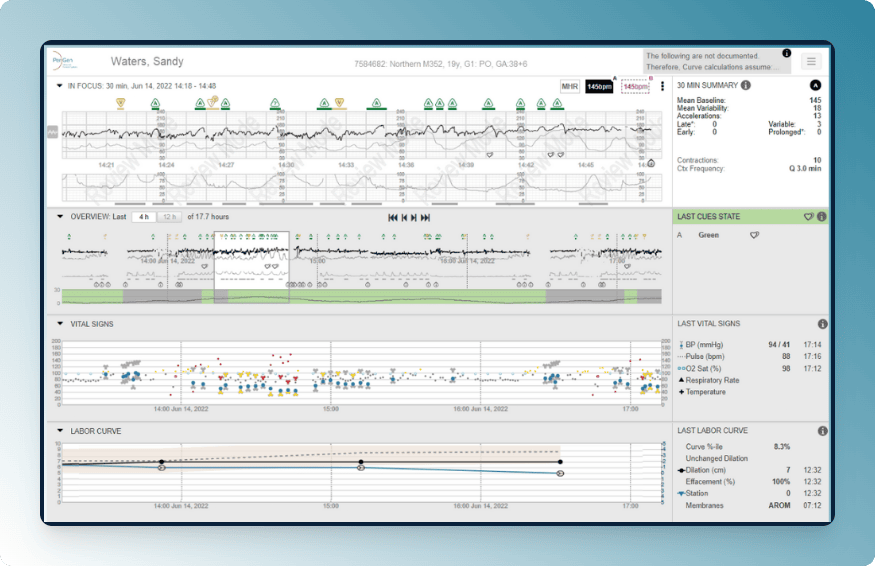Collapse the VITAL SIGNS section
875x566 pixels.
pos(59,324)
